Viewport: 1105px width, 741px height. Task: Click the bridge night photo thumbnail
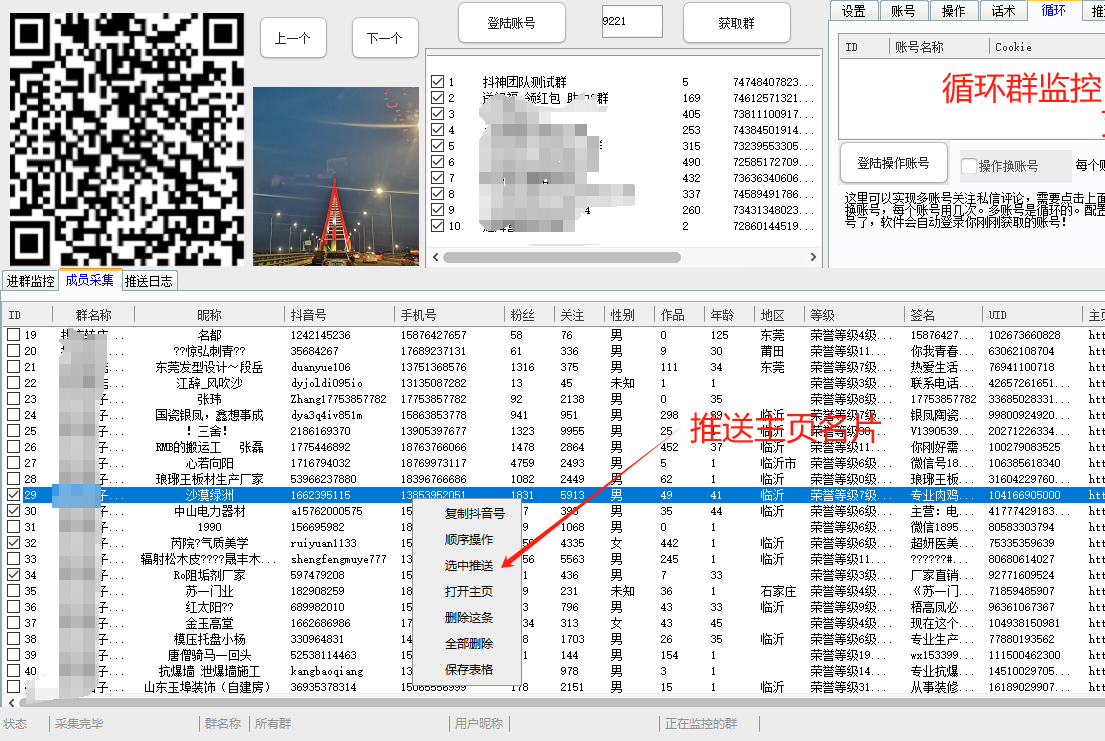[x=335, y=176]
